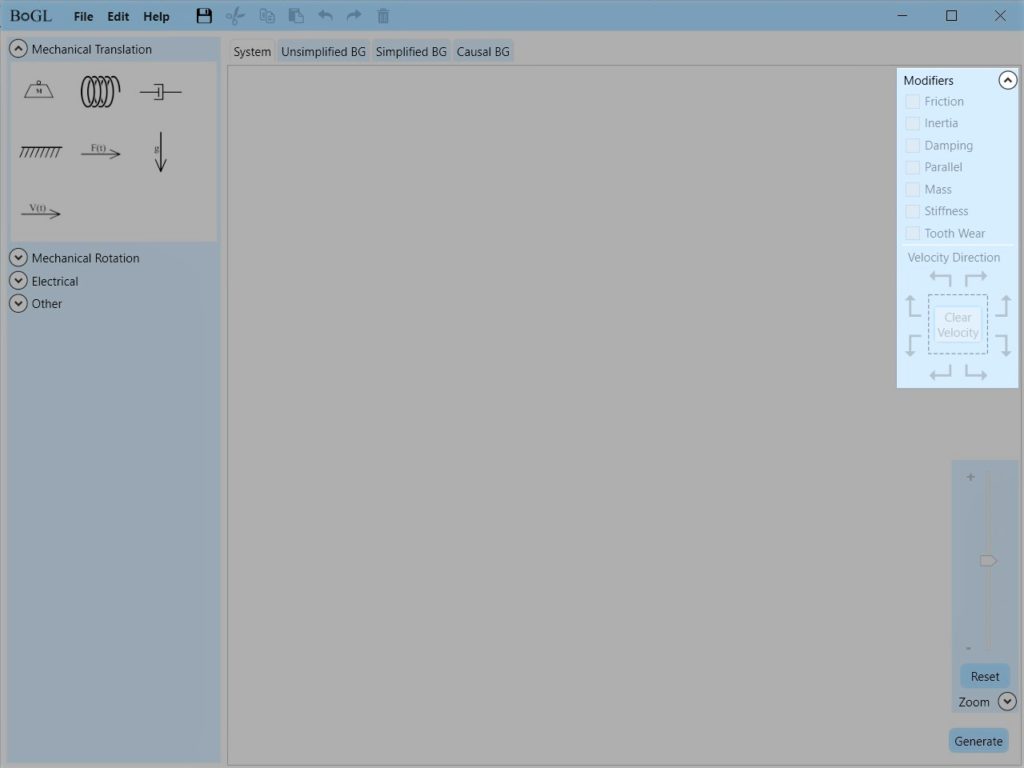Click the Generate button
Image resolution: width=1024 pixels, height=768 pixels.
click(x=978, y=741)
